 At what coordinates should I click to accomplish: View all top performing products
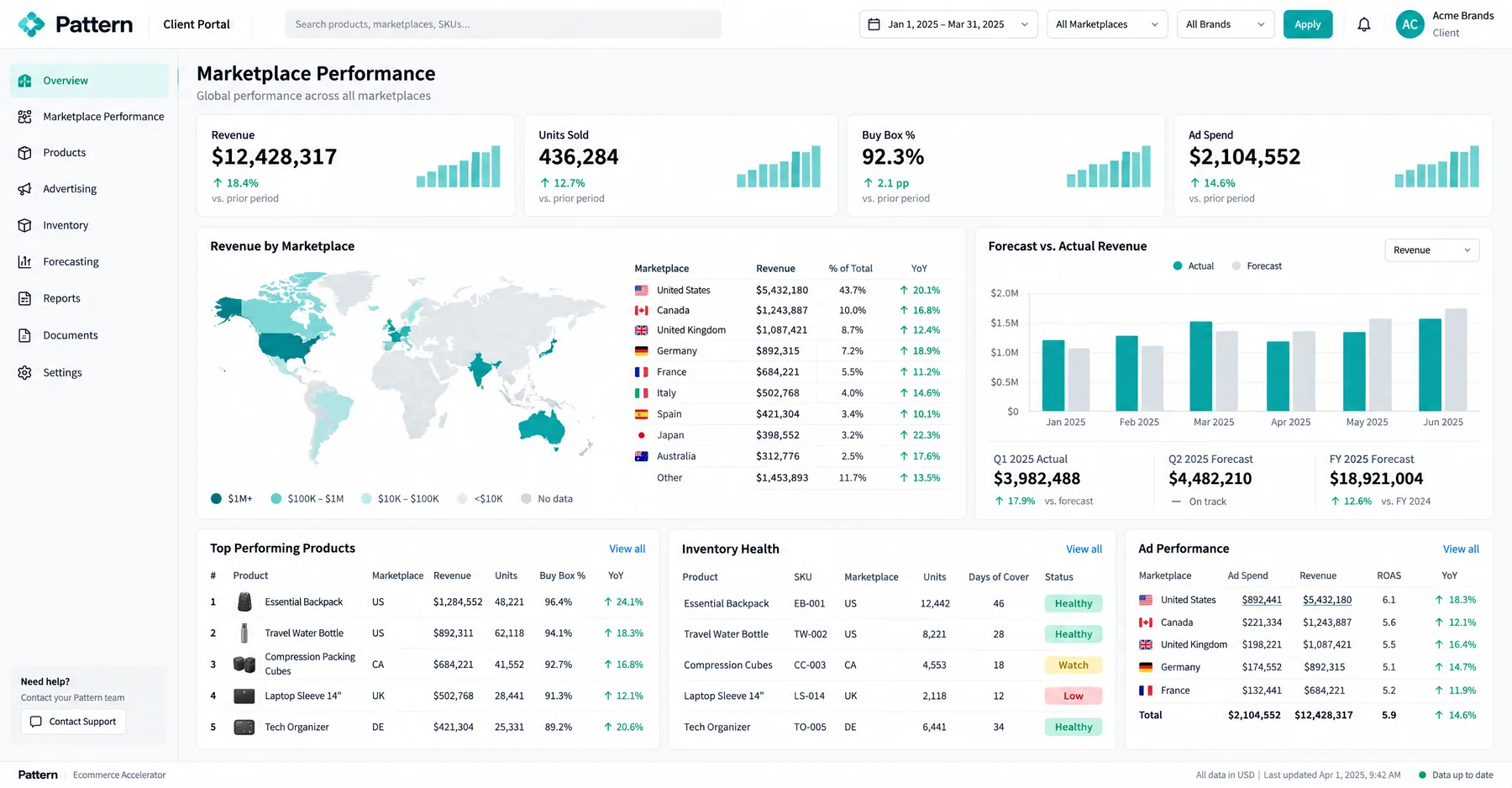pos(627,549)
